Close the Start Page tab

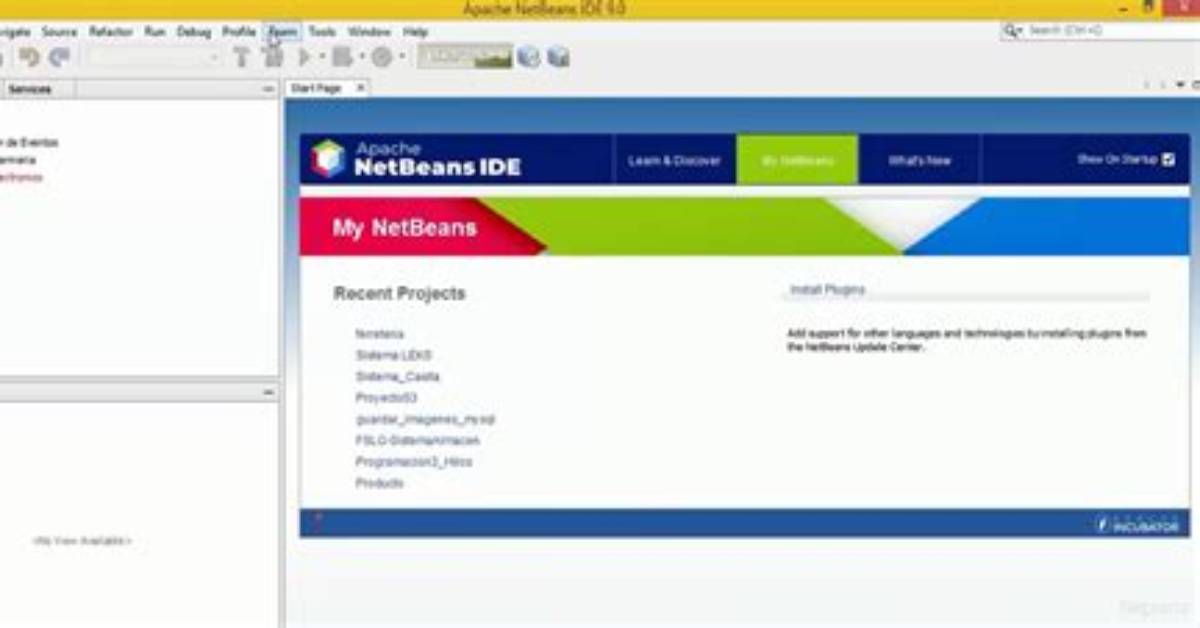[361, 88]
